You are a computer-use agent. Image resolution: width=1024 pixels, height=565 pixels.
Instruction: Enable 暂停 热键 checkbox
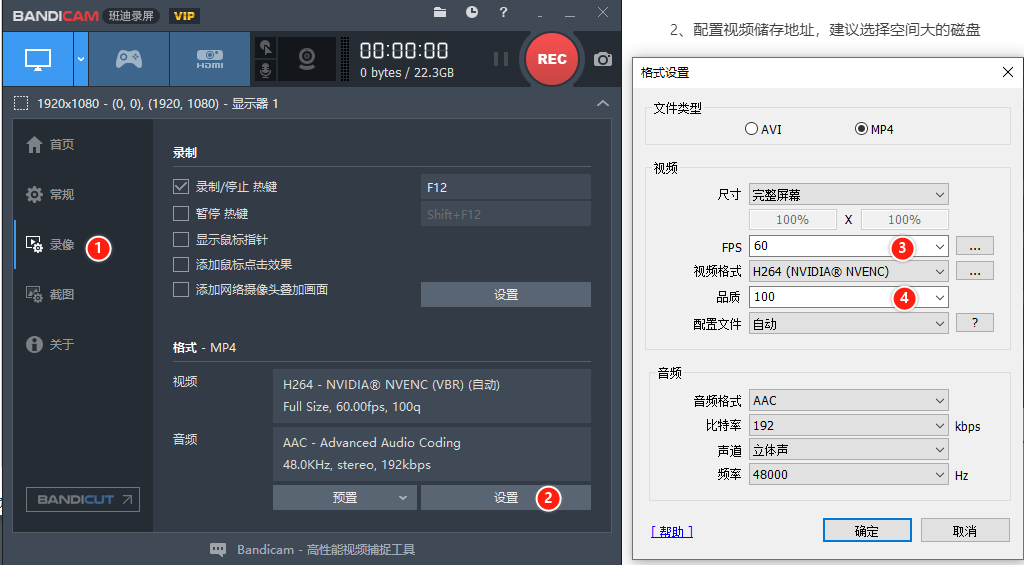181,214
